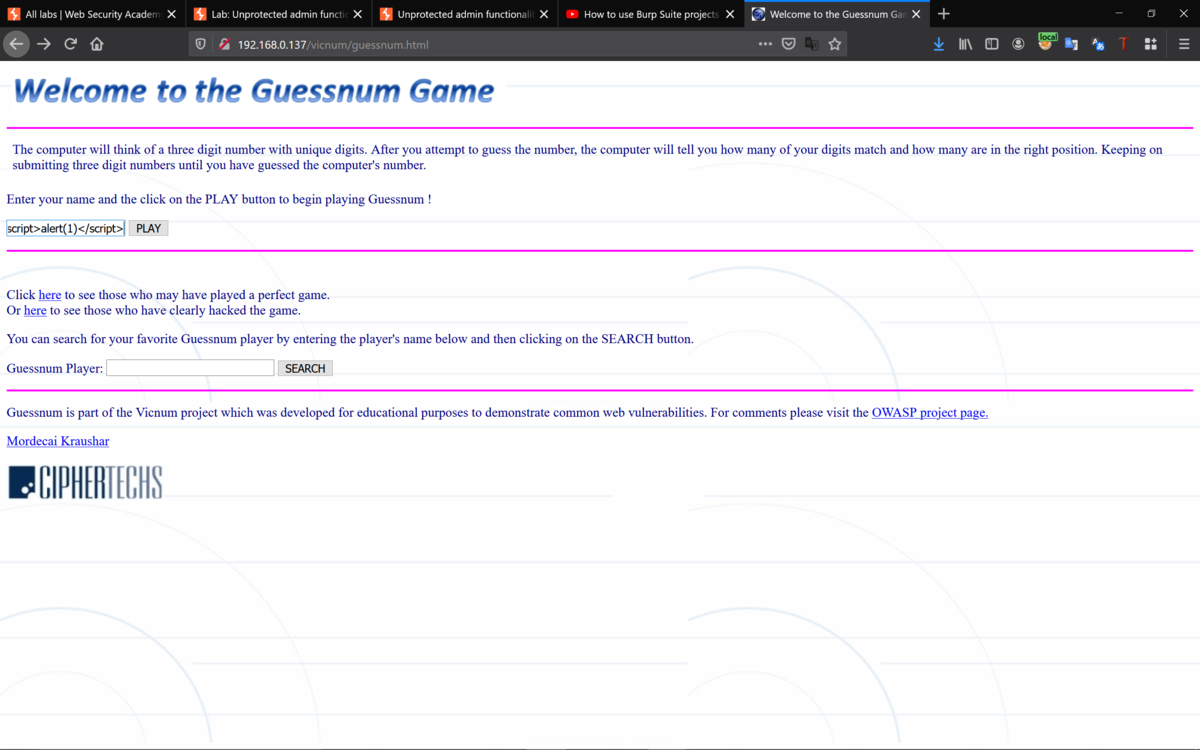Go back to the previous page
Screen dimensions: 1200x750
coord(16,44)
